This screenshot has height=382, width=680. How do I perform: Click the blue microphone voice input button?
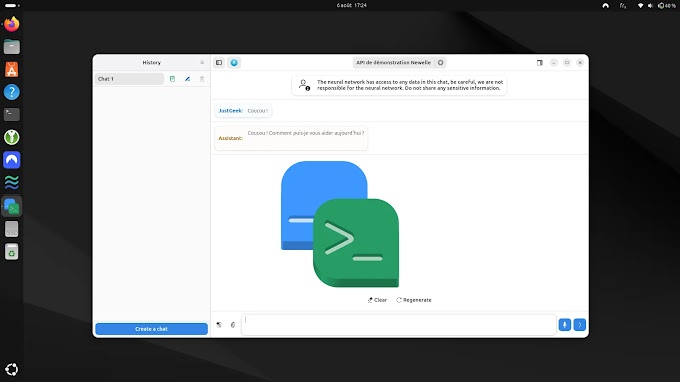565,325
